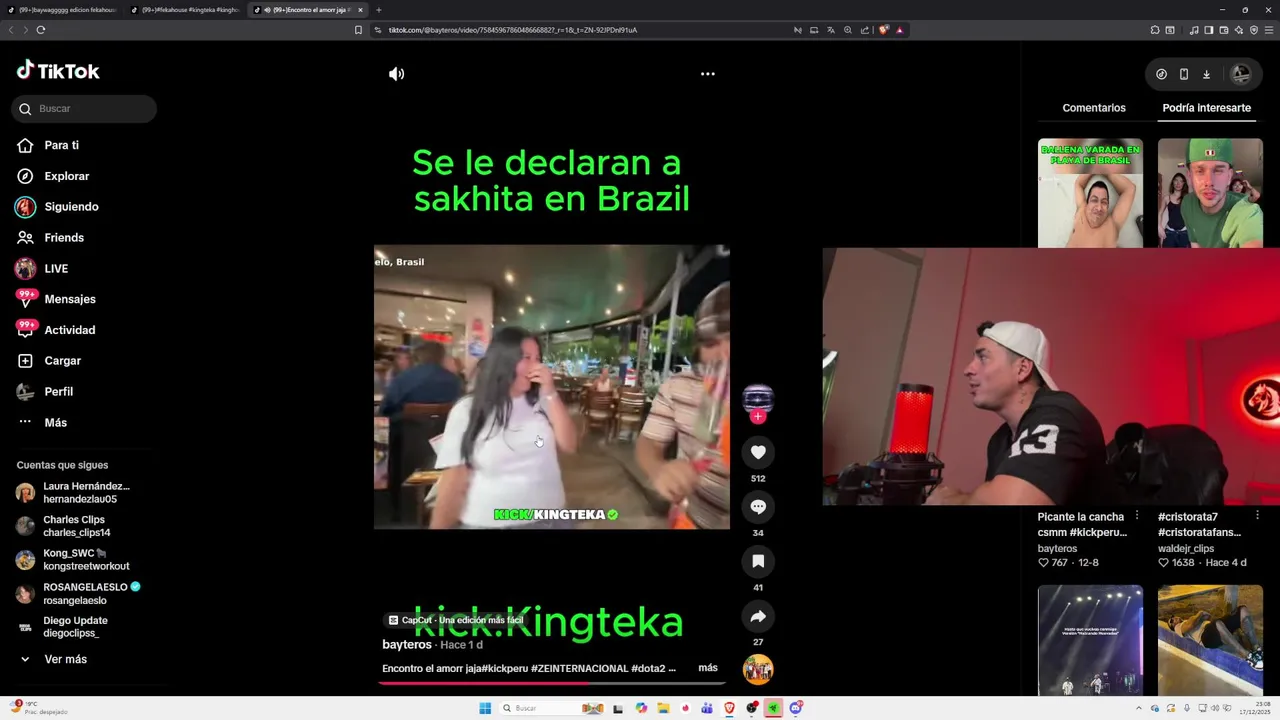Open the Para ti feed
The height and width of the screenshot is (720, 1280).
coord(61,145)
